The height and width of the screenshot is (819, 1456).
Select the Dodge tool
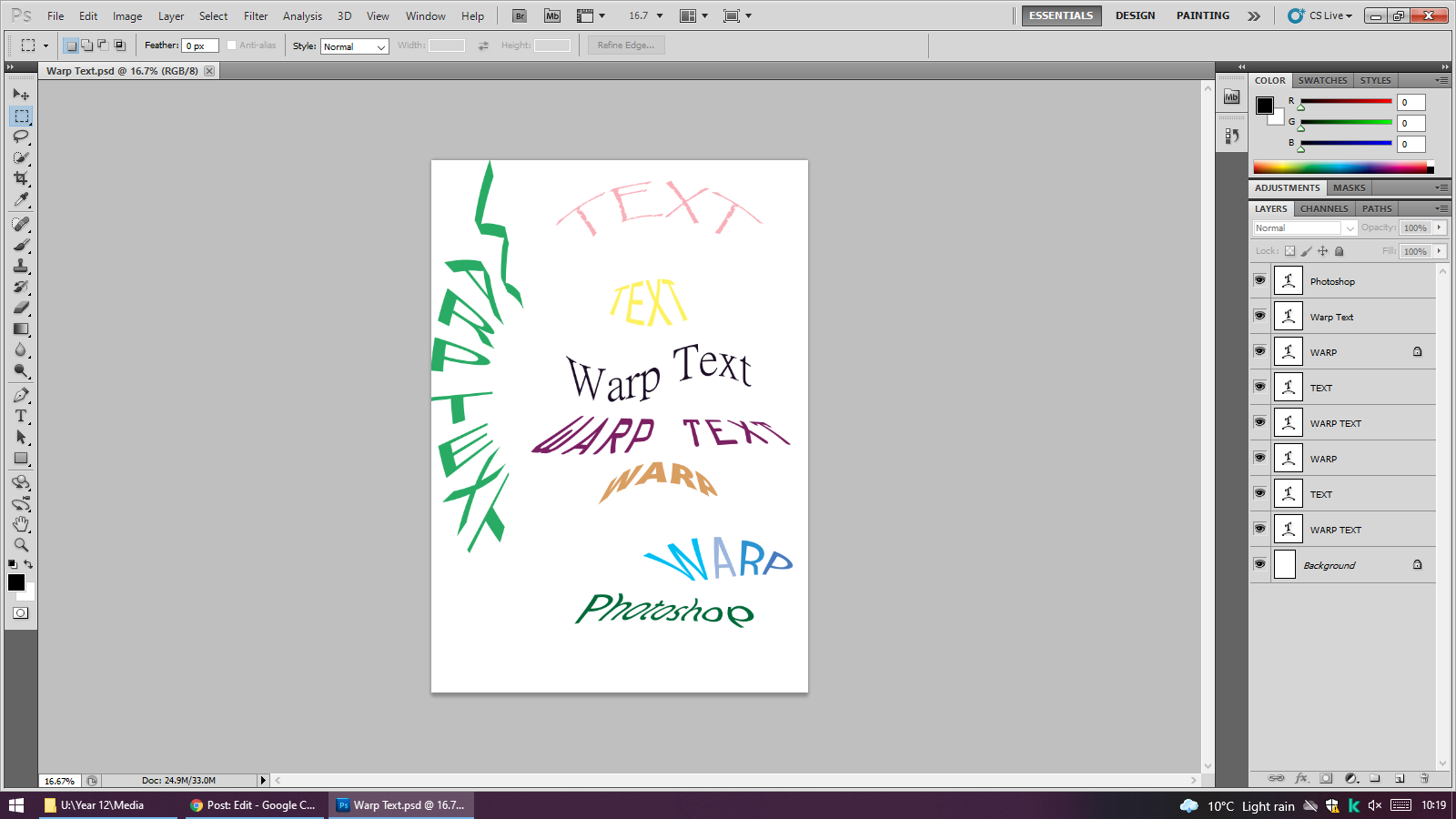click(x=21, y=370)
